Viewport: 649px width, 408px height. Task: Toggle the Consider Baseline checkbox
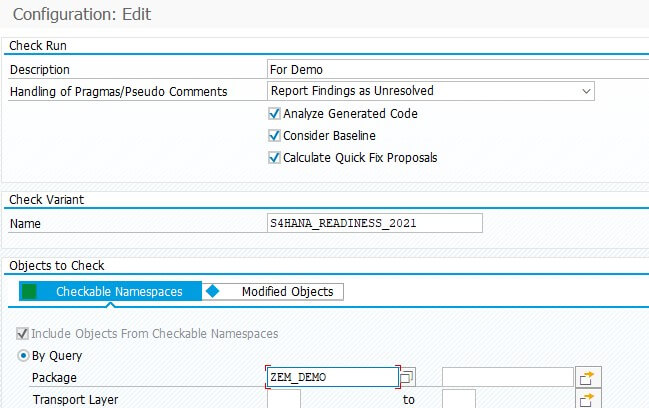click(274, 135)
